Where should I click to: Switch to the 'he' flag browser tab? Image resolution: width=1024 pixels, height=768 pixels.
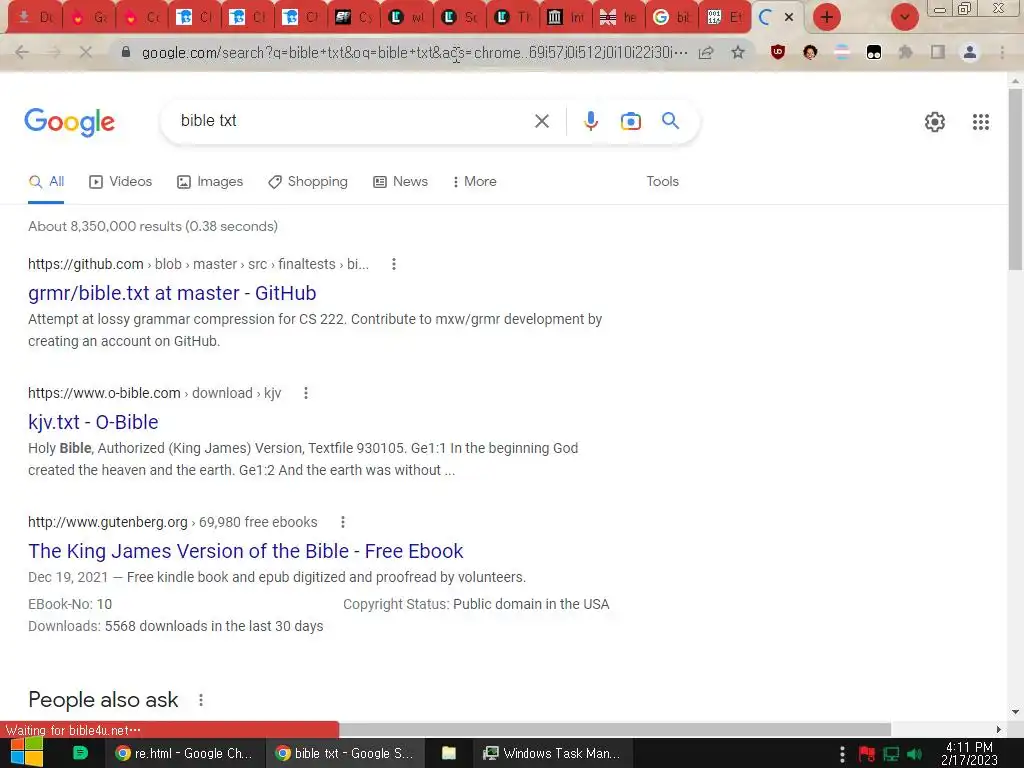pyautogui.click(x=619, y=18)
